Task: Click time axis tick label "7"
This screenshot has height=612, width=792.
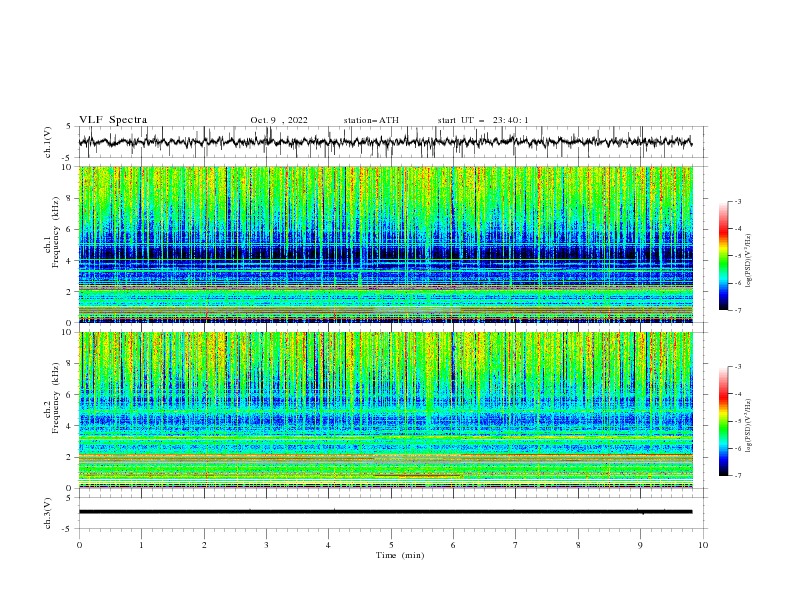Action: coord(516,545)
